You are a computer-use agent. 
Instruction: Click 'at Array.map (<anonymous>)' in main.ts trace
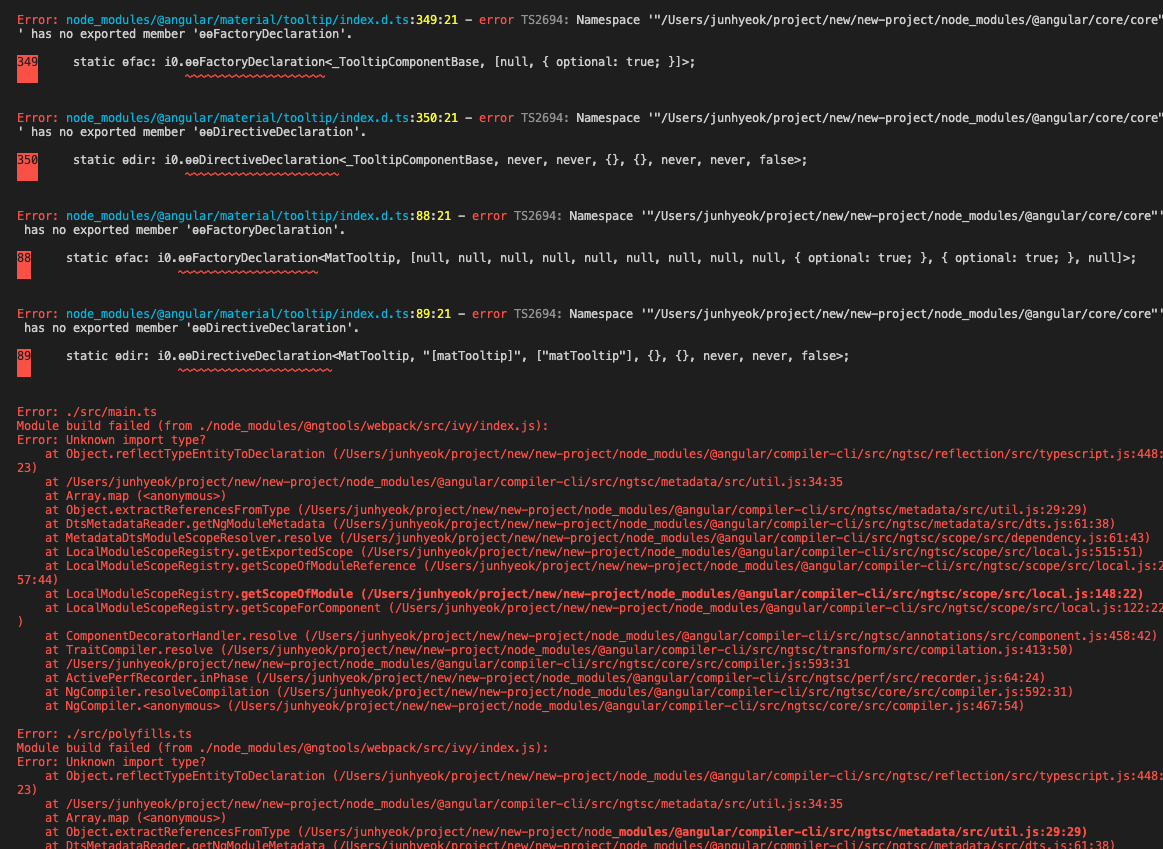tap(136, 496)
